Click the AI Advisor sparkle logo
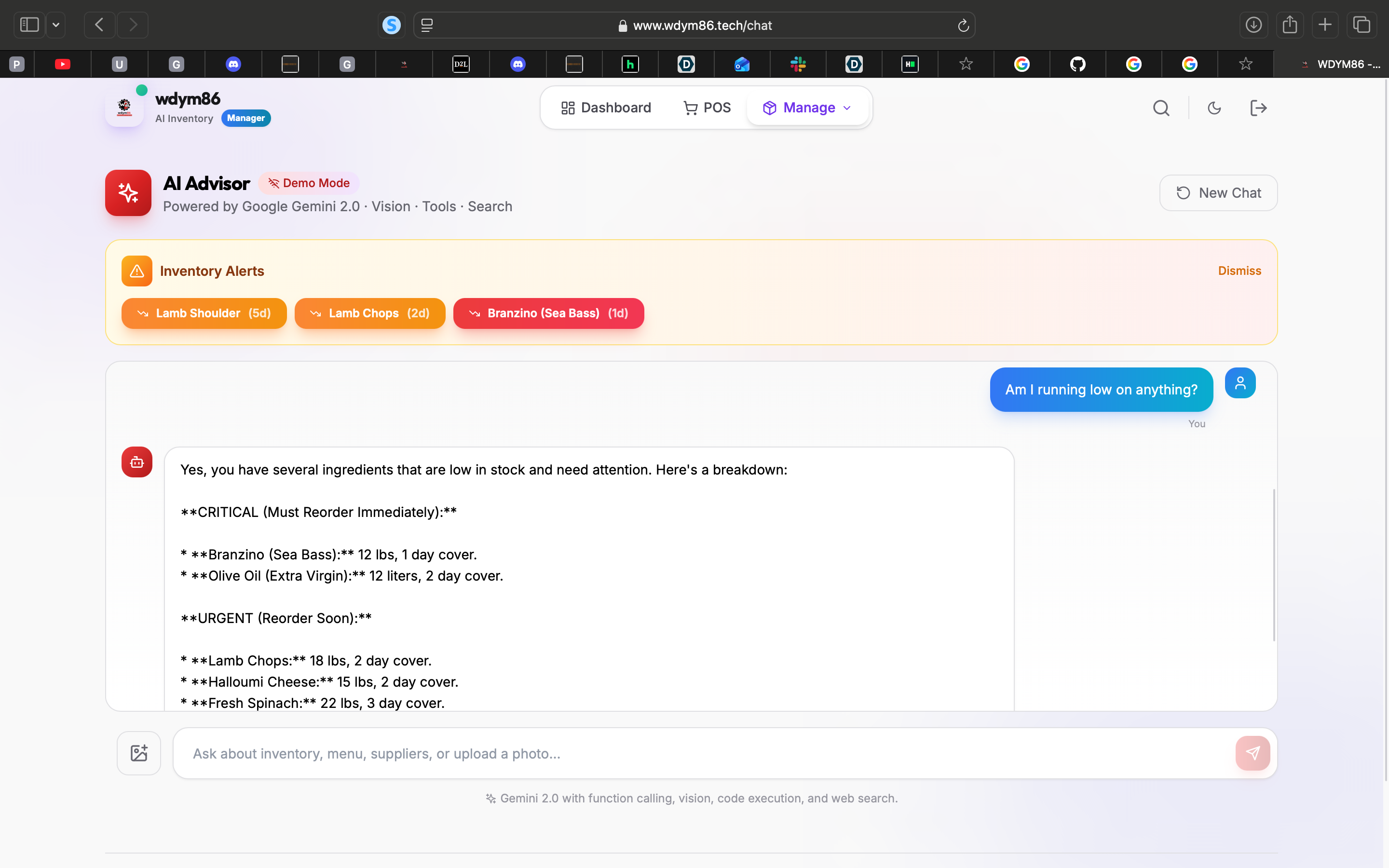The width and height of the screenshot is (1389, 868). pyautogui.click(x=128, y=193)
